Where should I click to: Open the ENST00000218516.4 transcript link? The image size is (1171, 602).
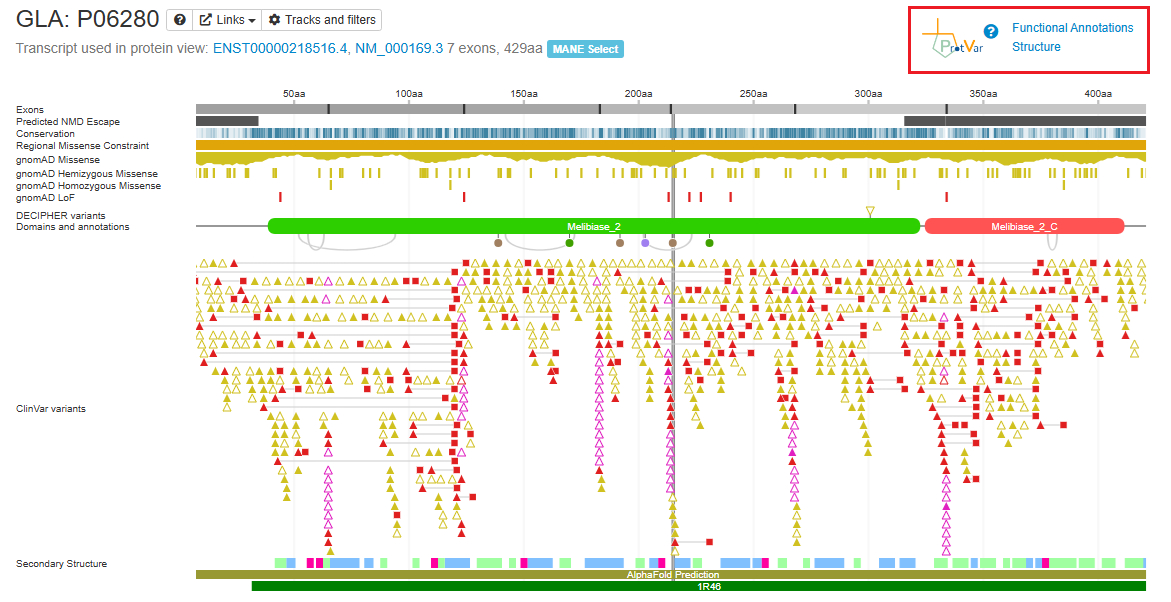click(x=280, y=49)
